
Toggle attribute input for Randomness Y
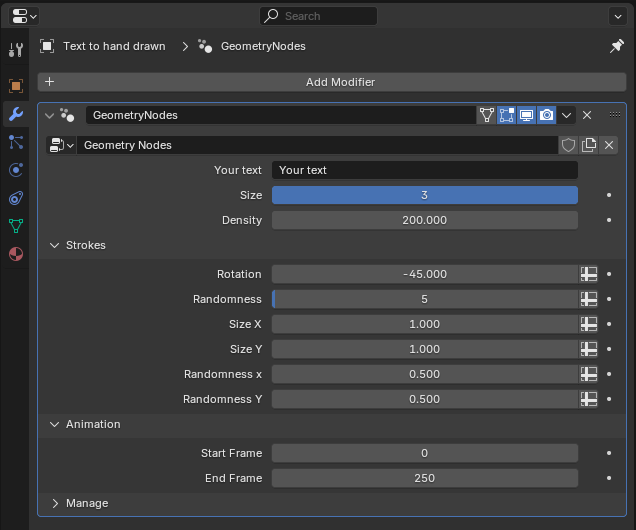[589, 399]
